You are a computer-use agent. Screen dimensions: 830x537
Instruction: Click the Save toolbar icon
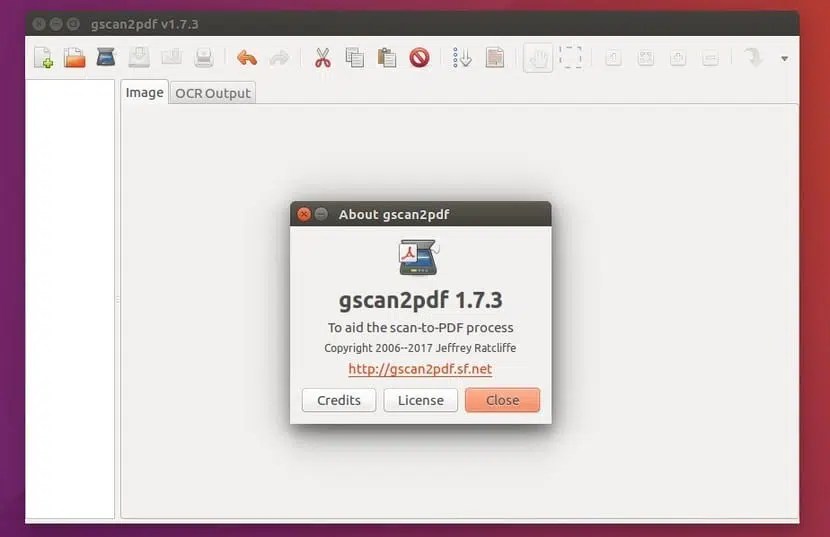tap(139, 57)
